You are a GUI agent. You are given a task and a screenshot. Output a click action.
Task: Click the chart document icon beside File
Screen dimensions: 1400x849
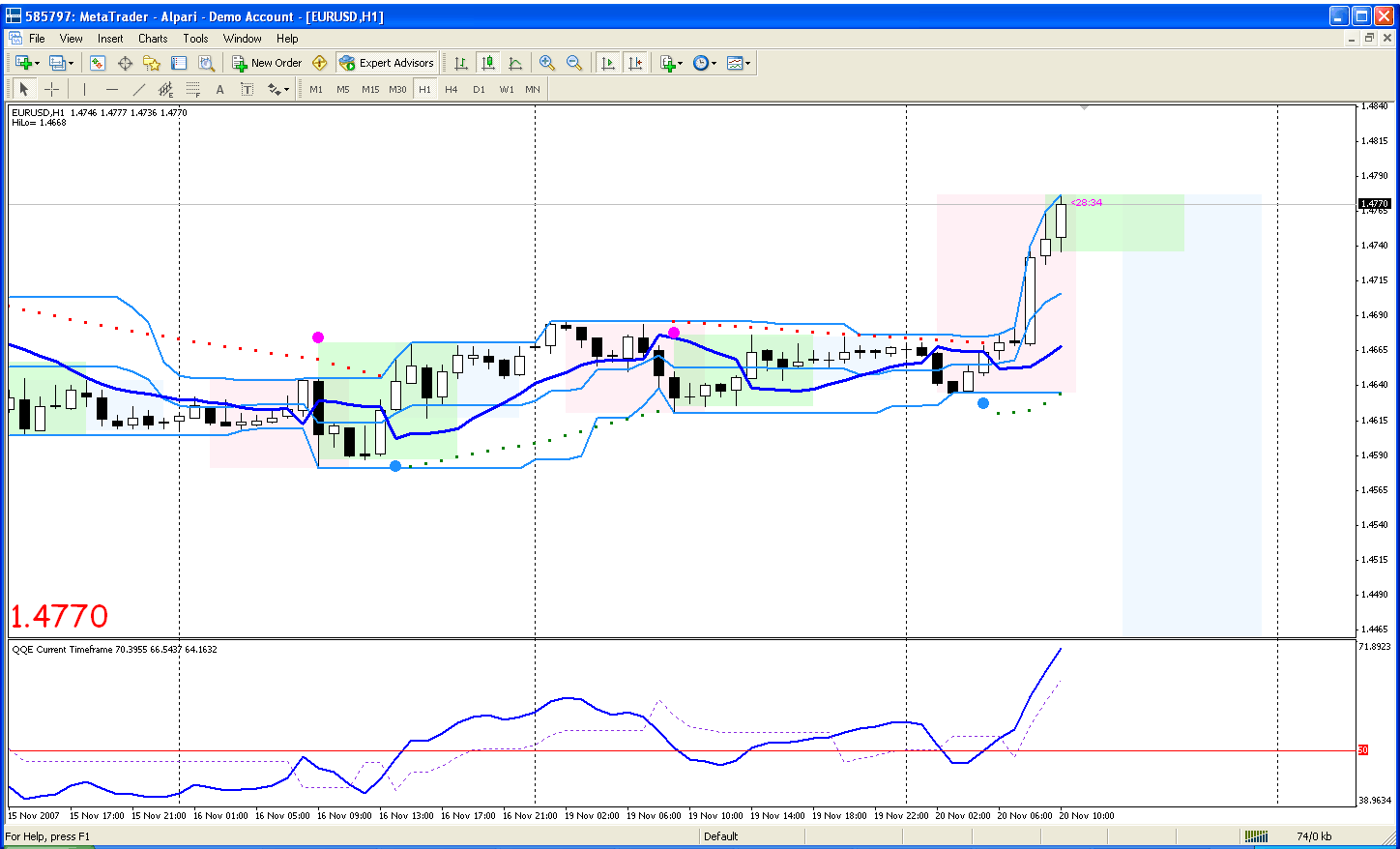[x=15, y=39]
